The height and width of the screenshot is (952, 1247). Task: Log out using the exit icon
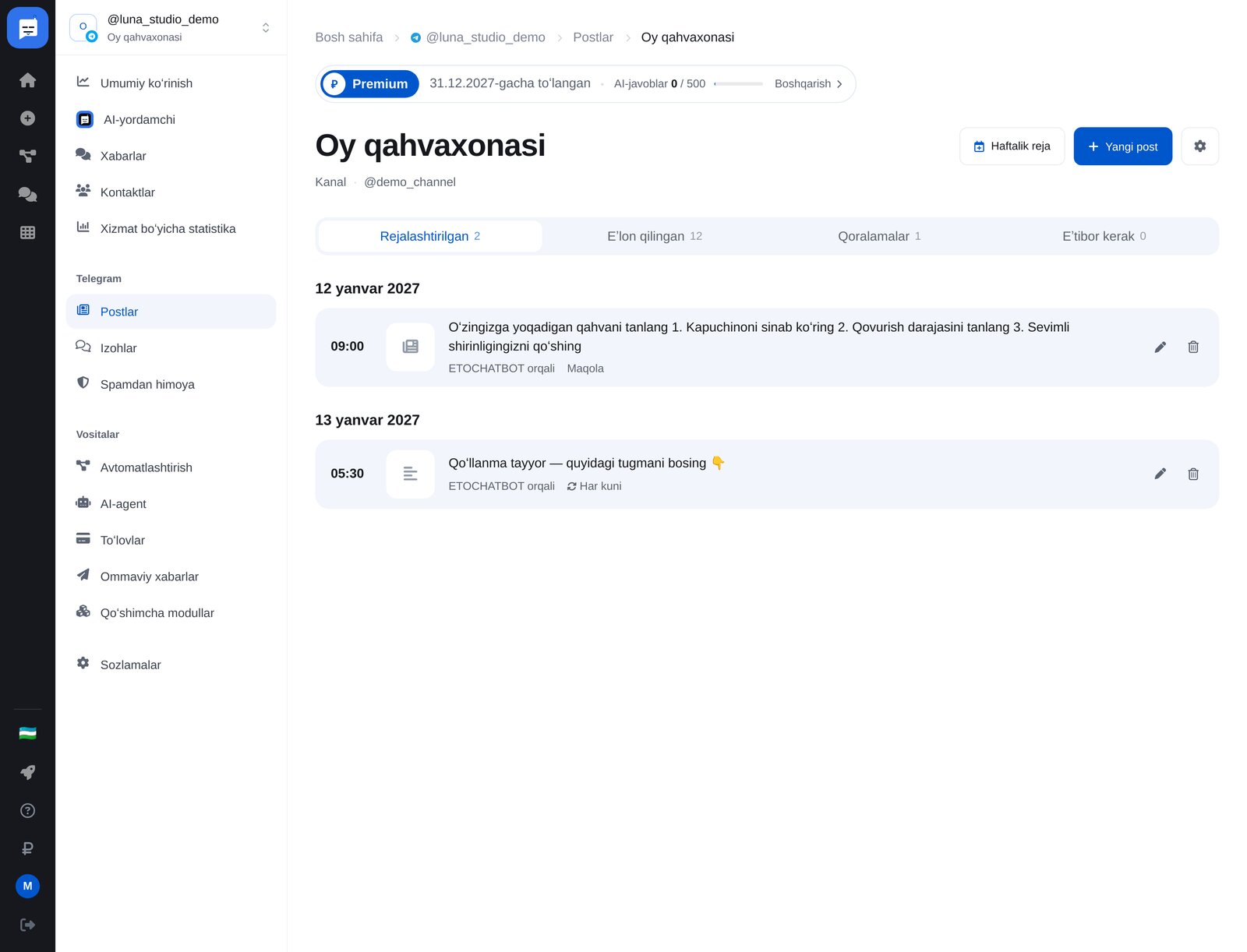click(x=27, y=925)
